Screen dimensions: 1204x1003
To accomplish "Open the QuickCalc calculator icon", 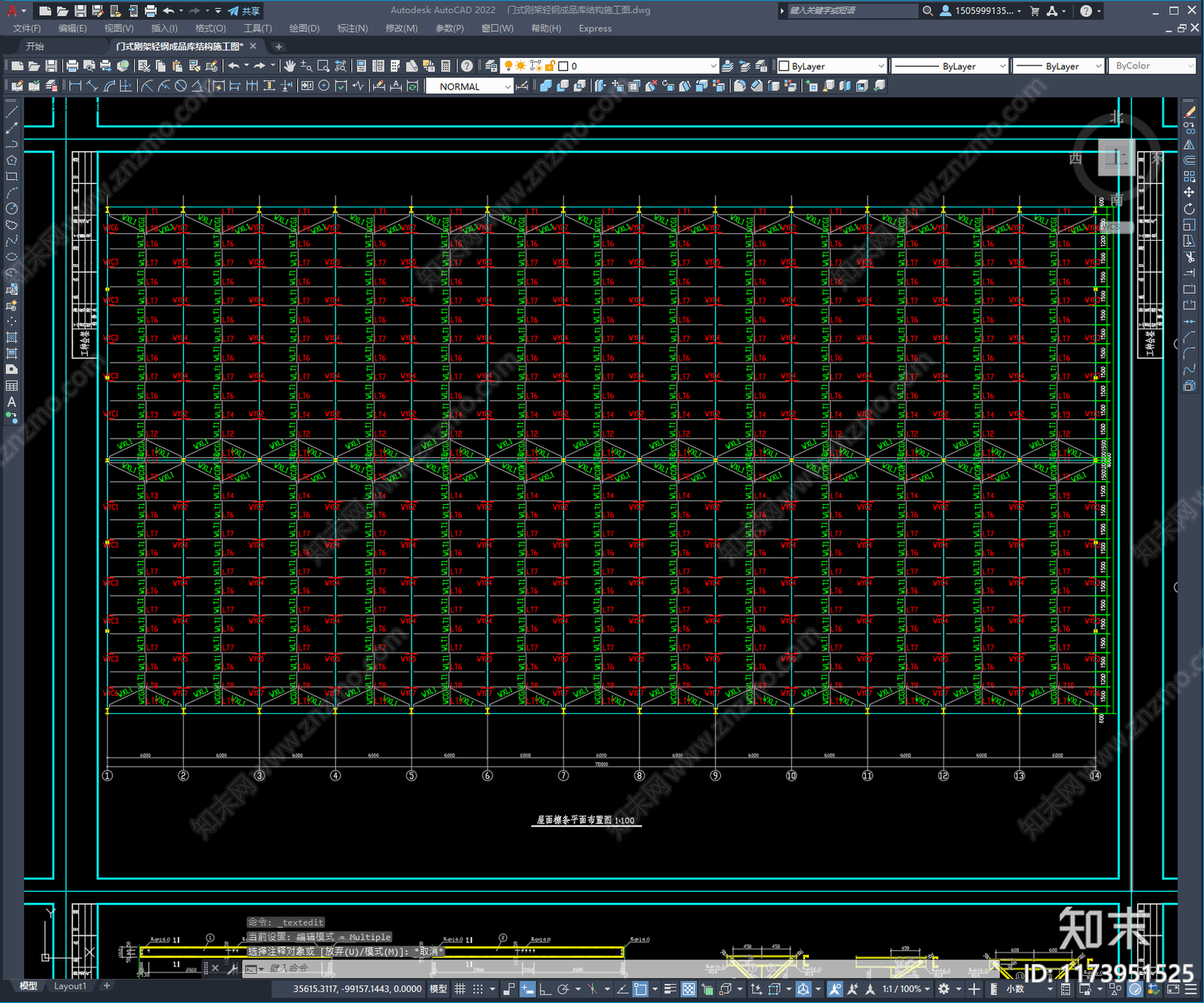I will 445,66.
